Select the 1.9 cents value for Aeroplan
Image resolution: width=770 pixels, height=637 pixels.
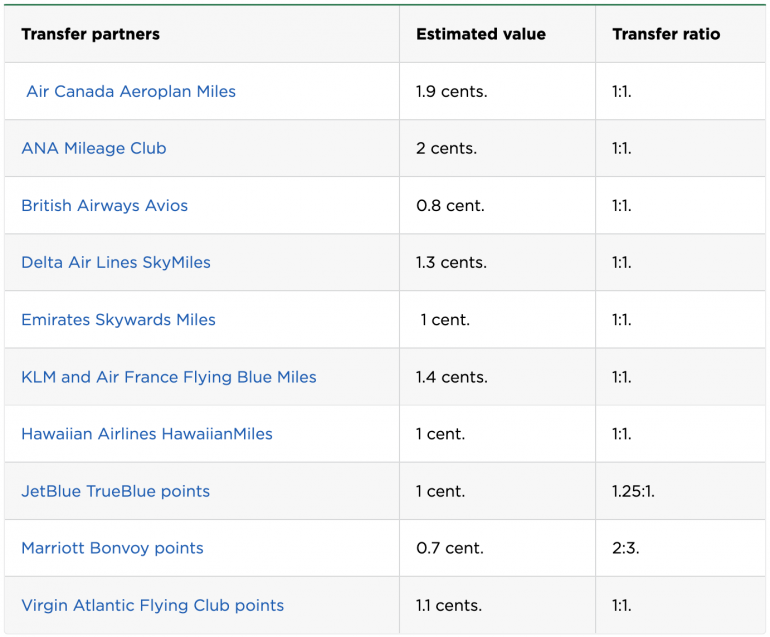(x=452, y=91)
